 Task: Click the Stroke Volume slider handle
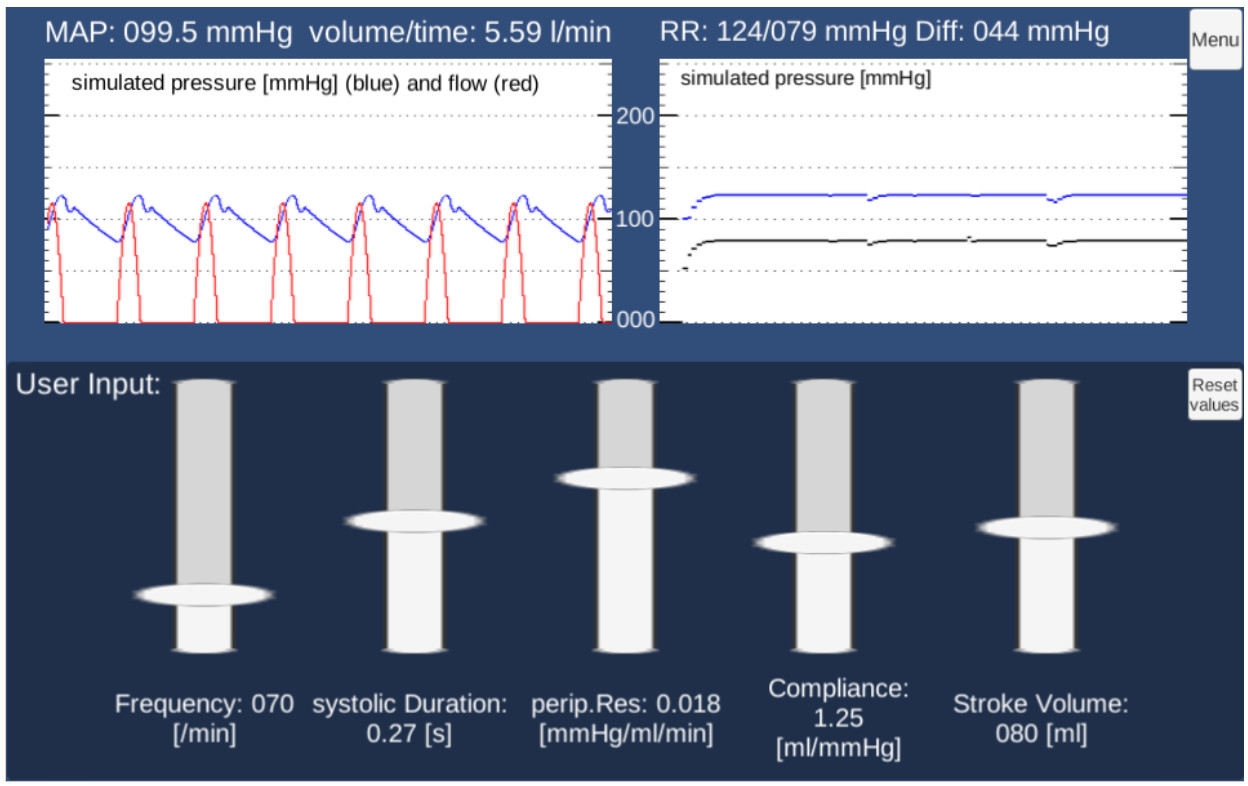(1046, 527)
